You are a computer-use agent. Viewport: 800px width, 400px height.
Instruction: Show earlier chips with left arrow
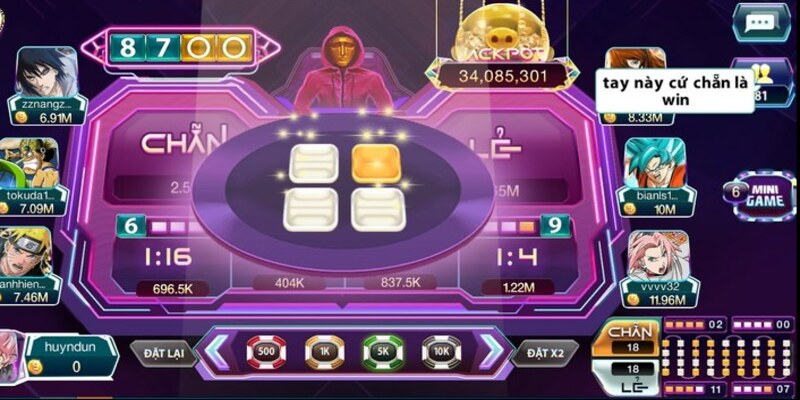click(x=216, y=351)
